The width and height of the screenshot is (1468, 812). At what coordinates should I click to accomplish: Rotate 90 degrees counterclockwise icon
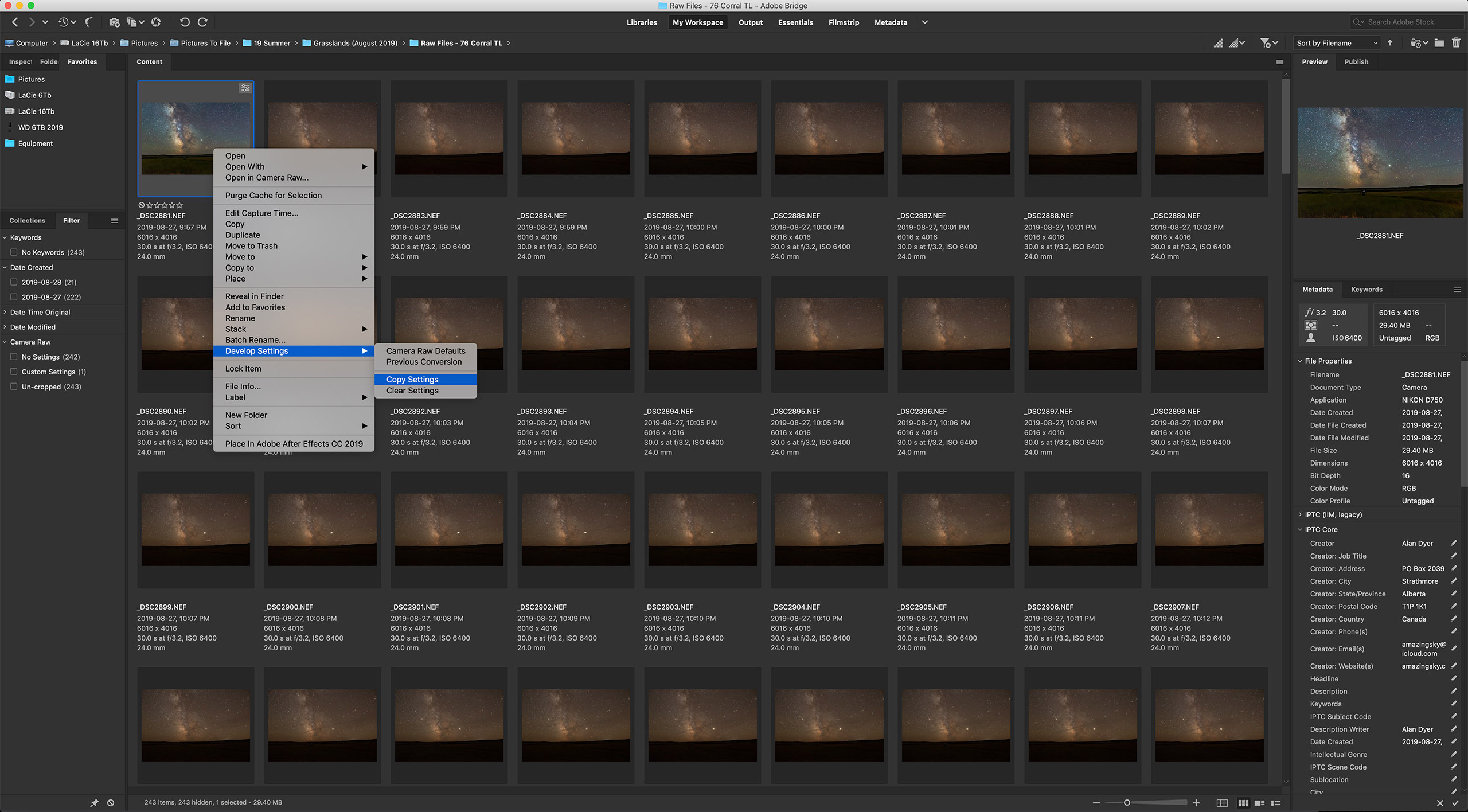click(184, 22)
